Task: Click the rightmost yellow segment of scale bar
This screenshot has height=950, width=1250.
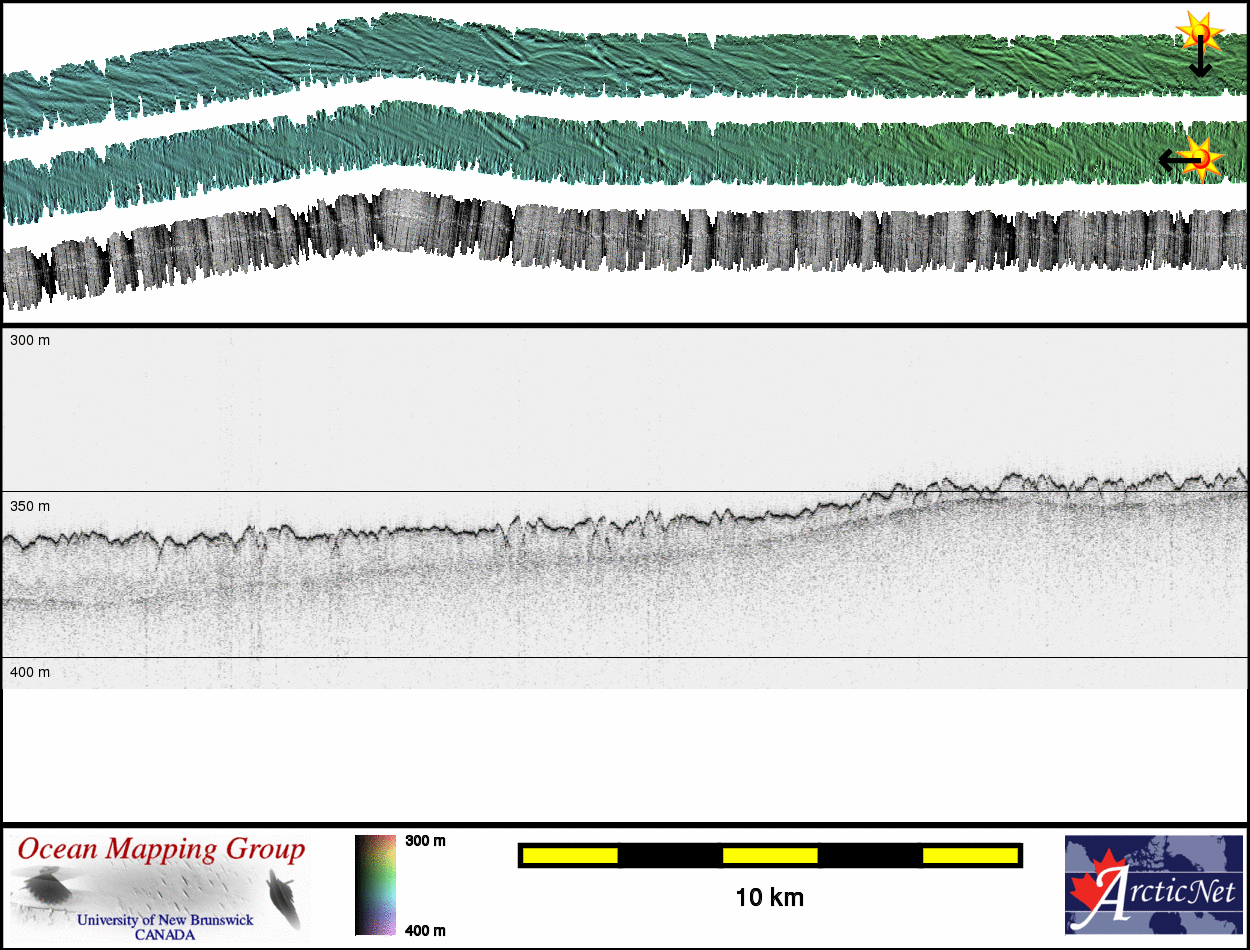Action: [969, 855]
